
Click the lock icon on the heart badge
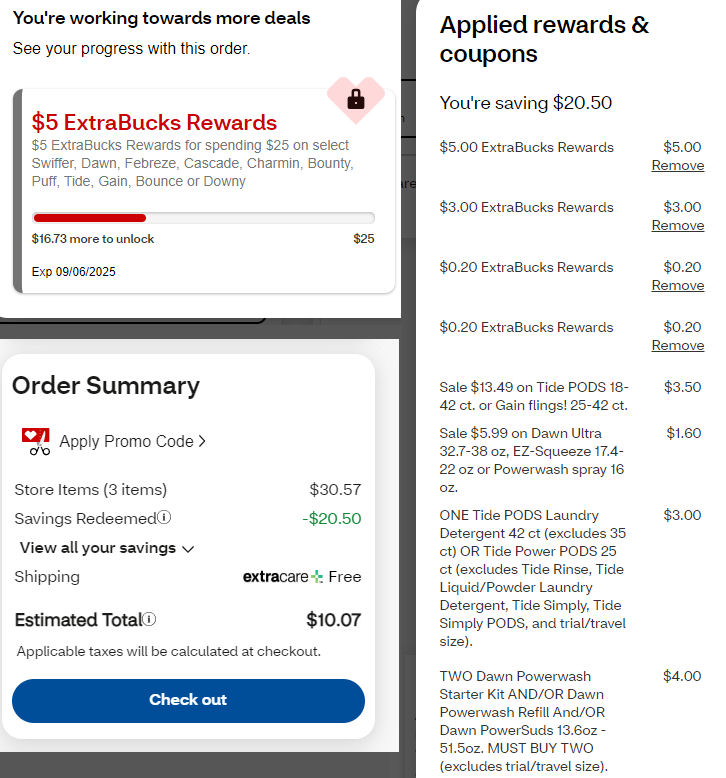[355, 99]
